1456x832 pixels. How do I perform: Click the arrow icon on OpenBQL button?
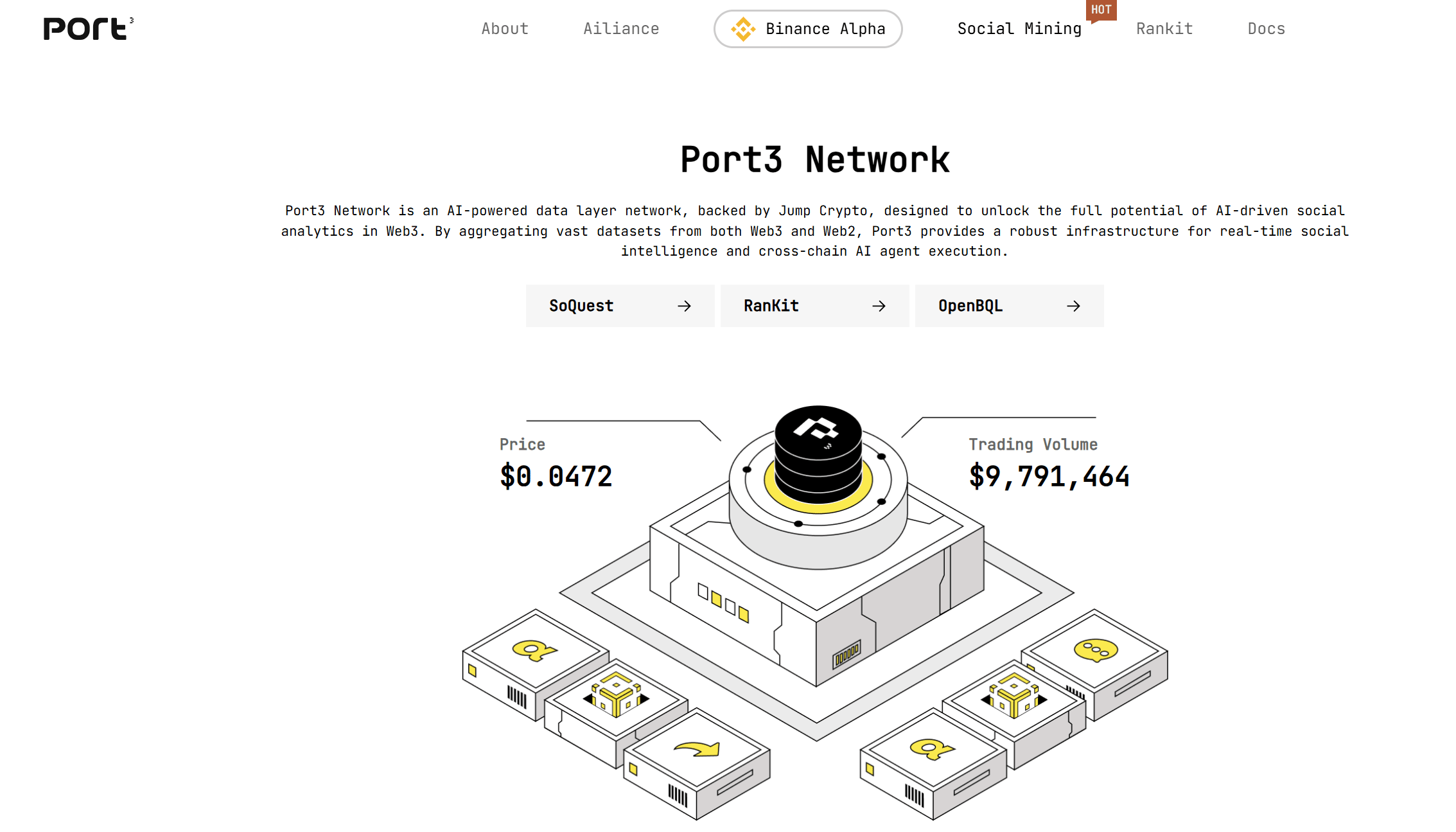1073,306
